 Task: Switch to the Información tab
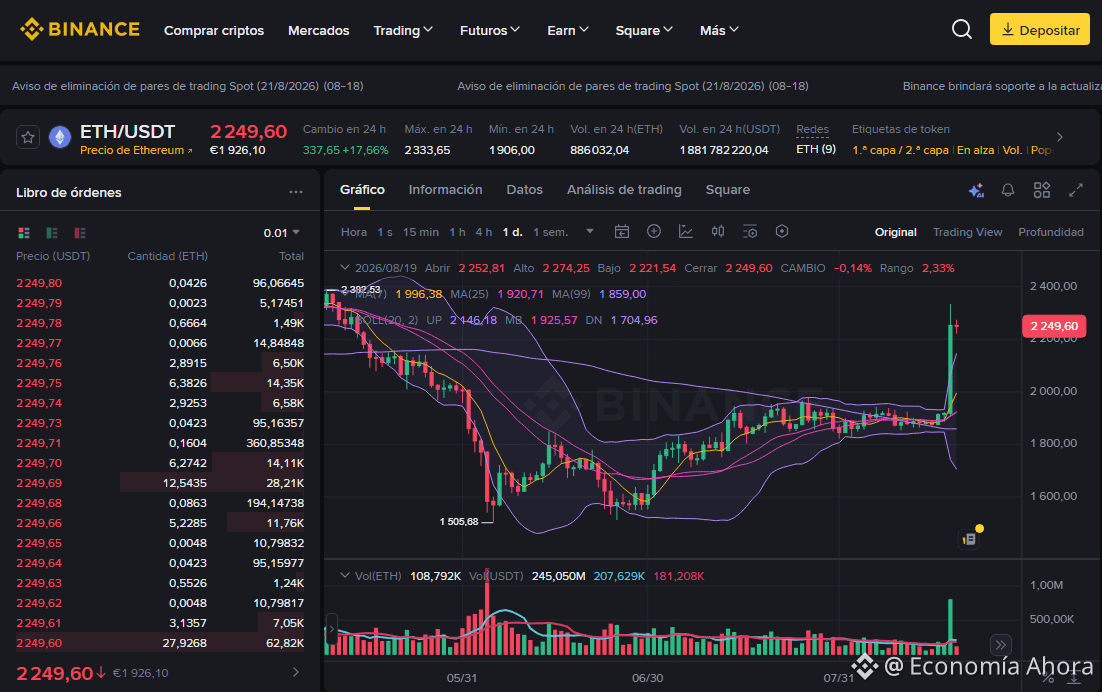[446, 190]
